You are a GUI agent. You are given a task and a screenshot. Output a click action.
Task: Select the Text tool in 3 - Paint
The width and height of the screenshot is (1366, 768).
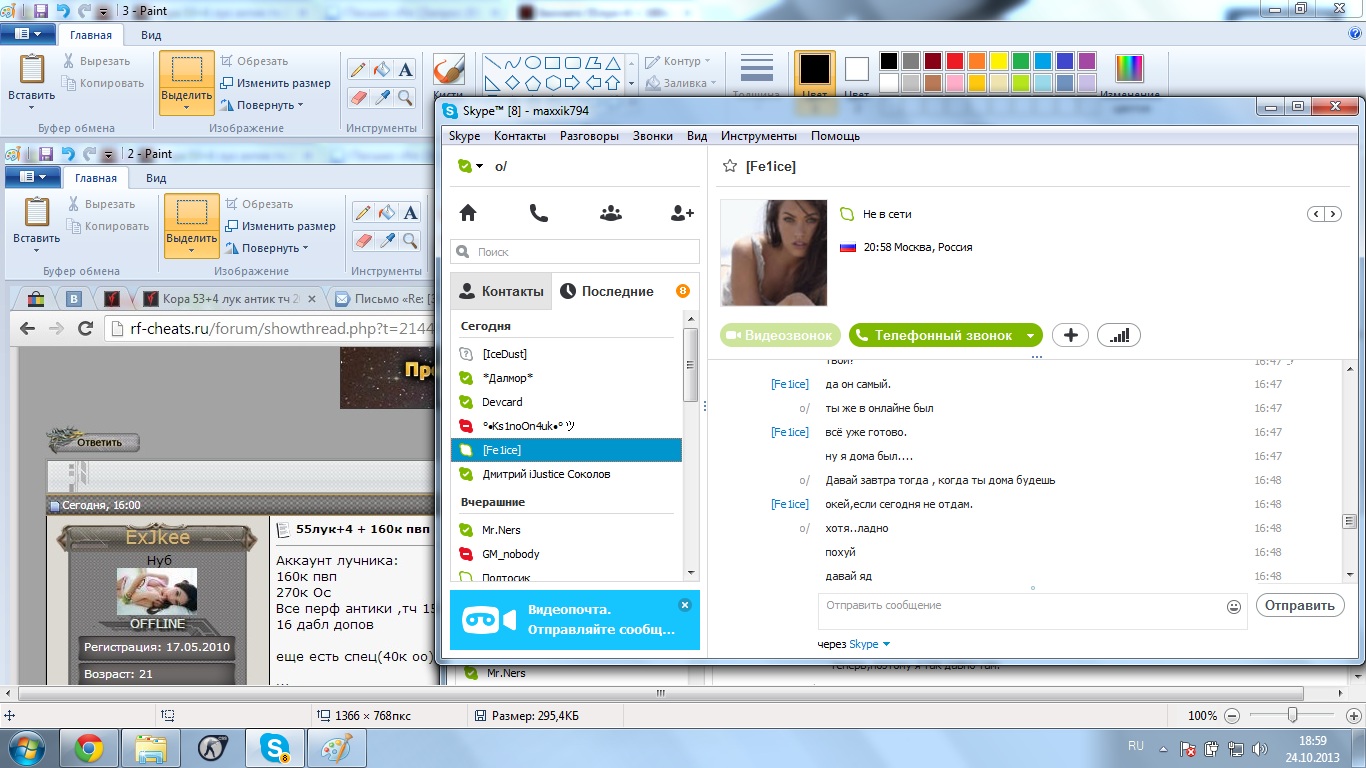[405, 70]
